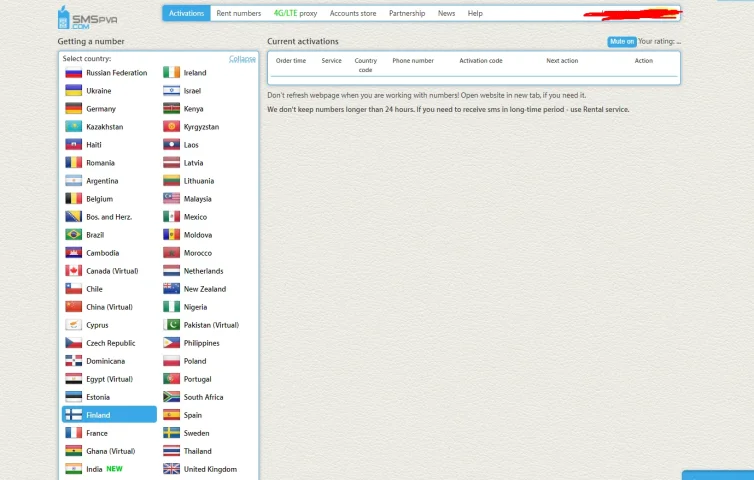Click the Haiti flag icon
The height and width of the screenshot is (480, 754).
(x=74, y=145)
